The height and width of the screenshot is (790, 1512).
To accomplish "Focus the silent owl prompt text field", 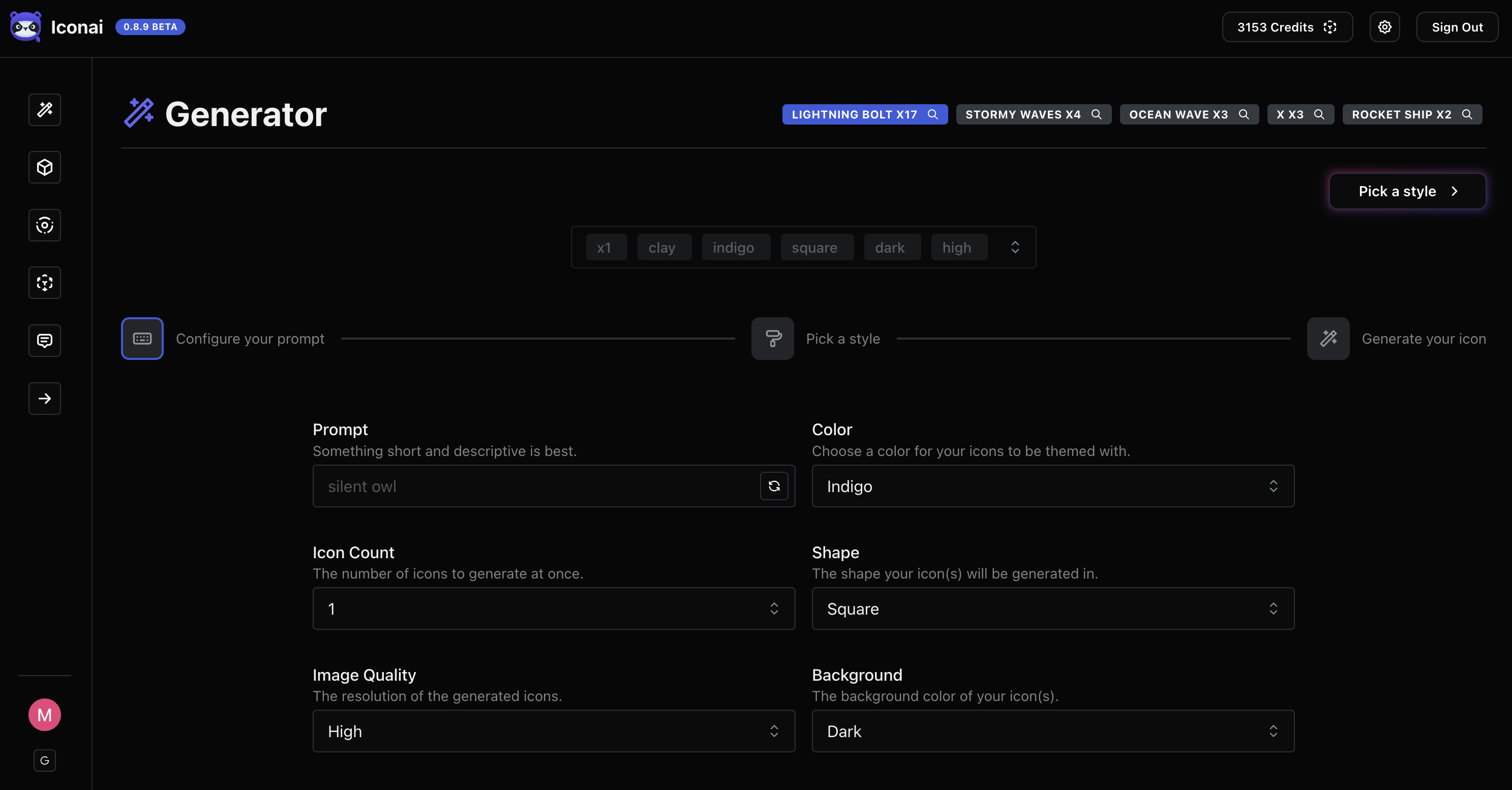I will [534, 486].
